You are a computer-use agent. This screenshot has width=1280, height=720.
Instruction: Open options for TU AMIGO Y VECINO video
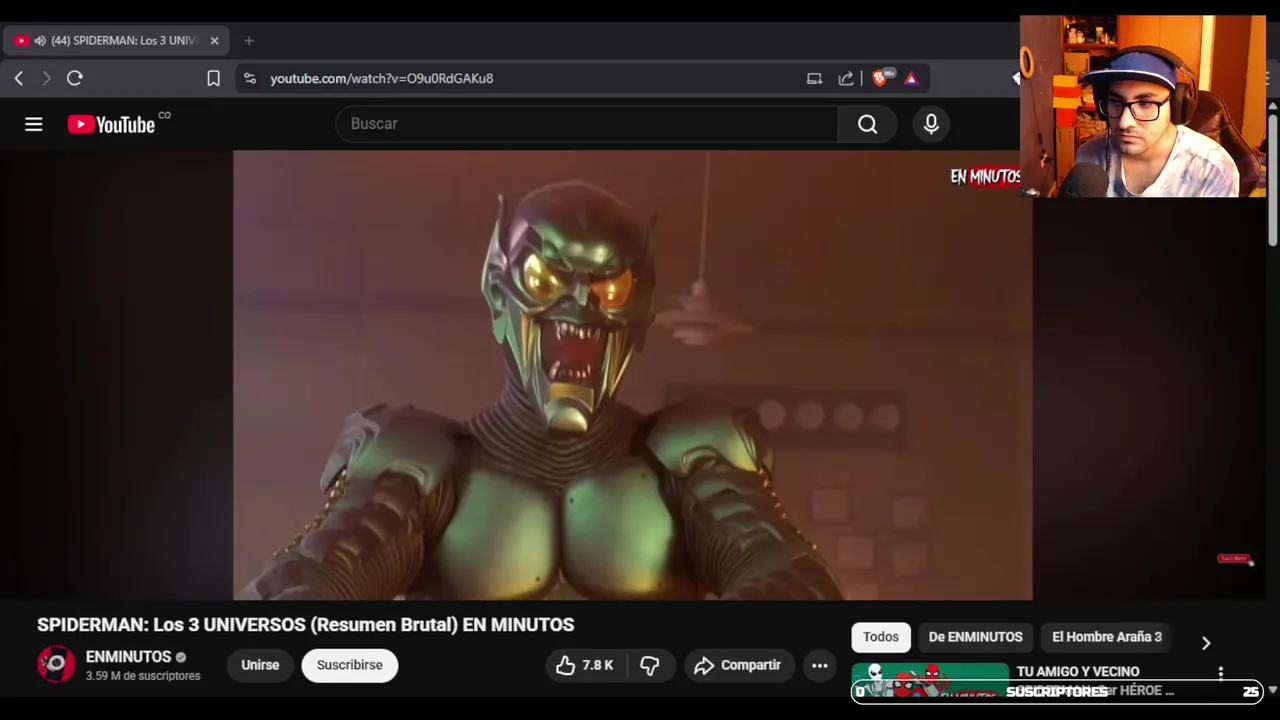(1220, 674)
